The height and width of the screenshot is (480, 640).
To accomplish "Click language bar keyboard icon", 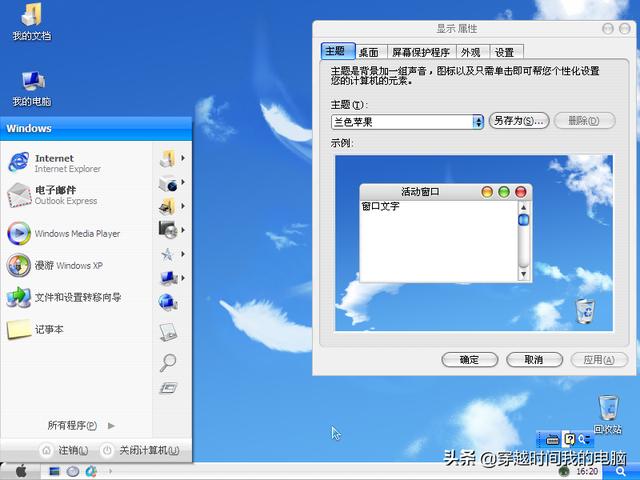I will (552, 440).
